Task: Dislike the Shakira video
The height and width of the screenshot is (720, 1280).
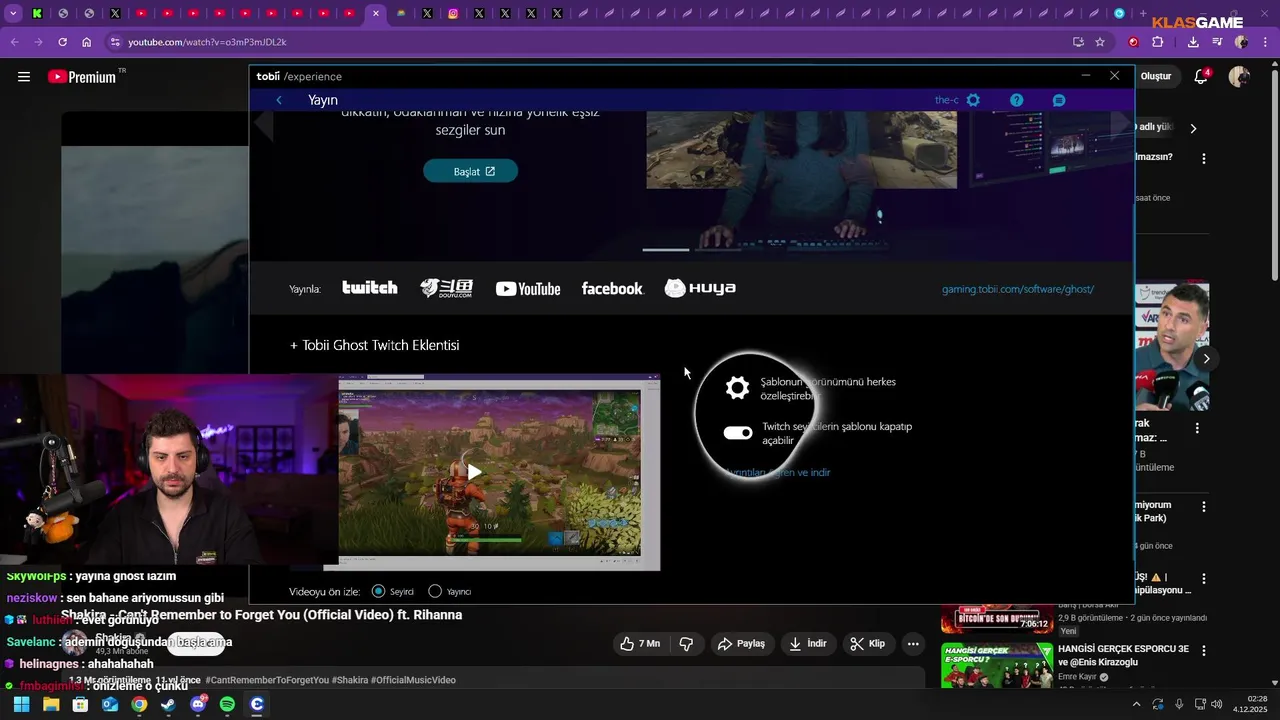Action: click(x=686, y=644)
